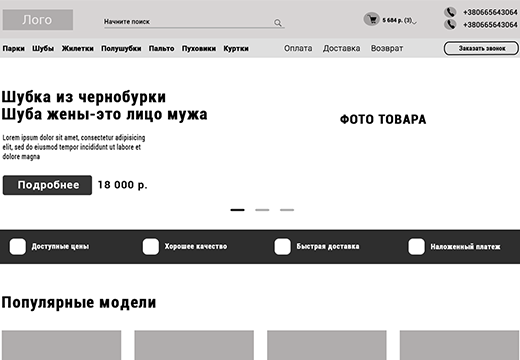Open the Пуховики category
The width and height of the screenshot is (520, 360).
(199, 49)
